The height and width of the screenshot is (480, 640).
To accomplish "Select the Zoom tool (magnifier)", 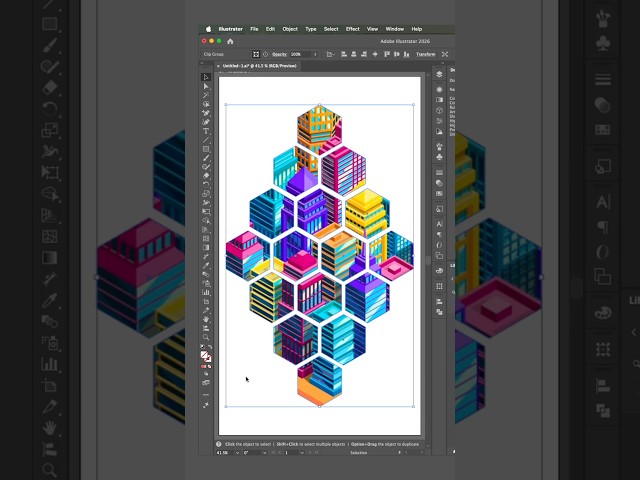I will [x=206, y=337].
